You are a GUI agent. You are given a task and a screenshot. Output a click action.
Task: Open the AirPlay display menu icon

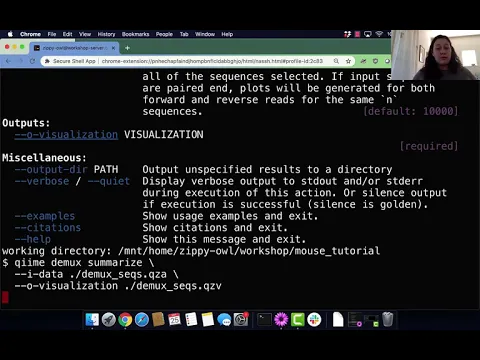[368, 34]
